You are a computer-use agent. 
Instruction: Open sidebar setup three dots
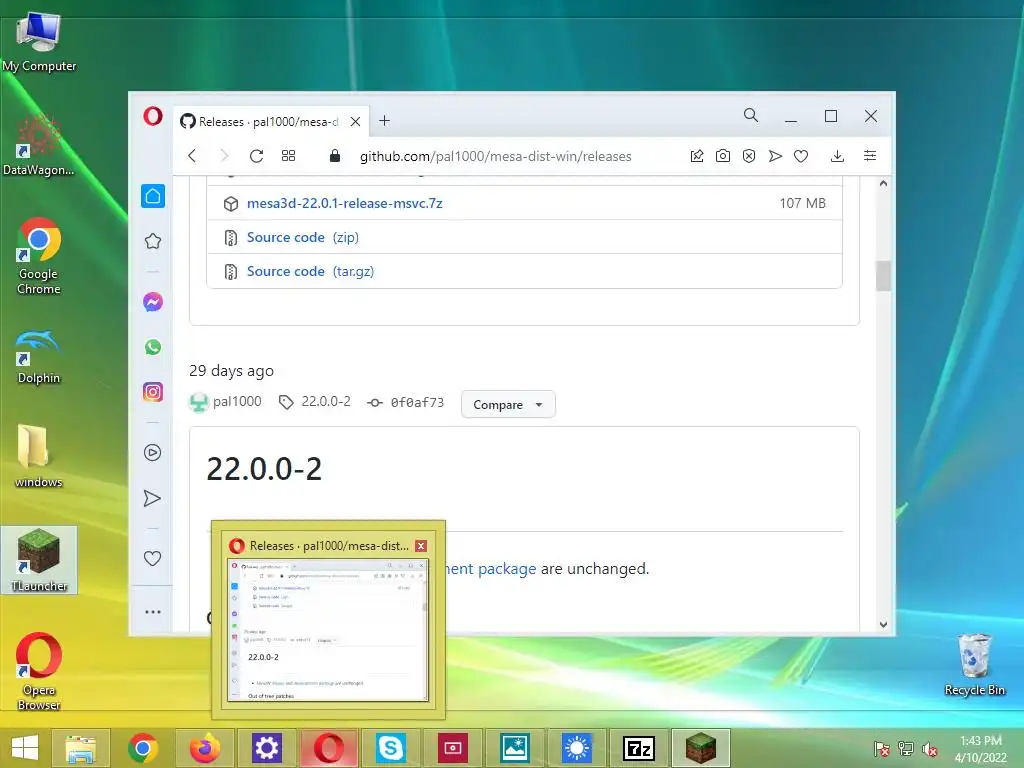click(x=153, y=612)
